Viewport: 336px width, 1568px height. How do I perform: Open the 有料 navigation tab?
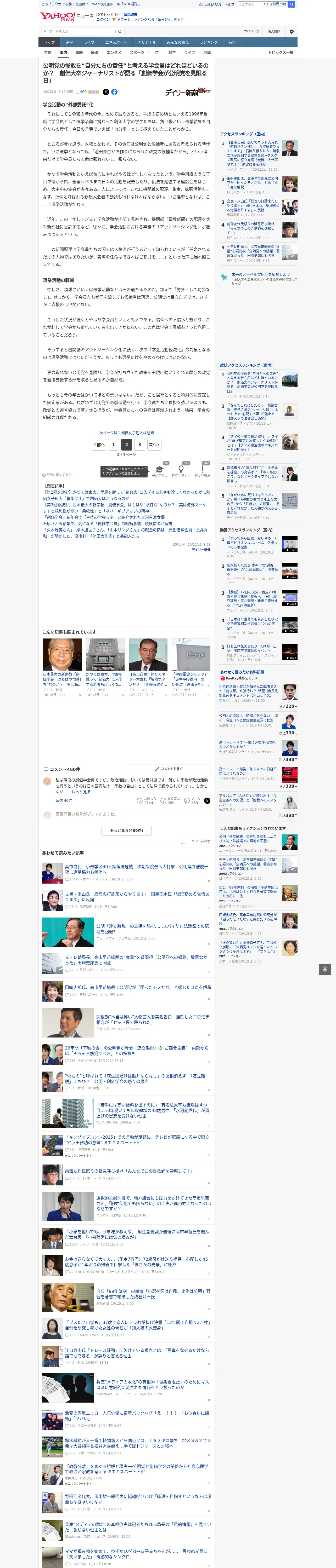pyautogui.click(x=232, y=43)
